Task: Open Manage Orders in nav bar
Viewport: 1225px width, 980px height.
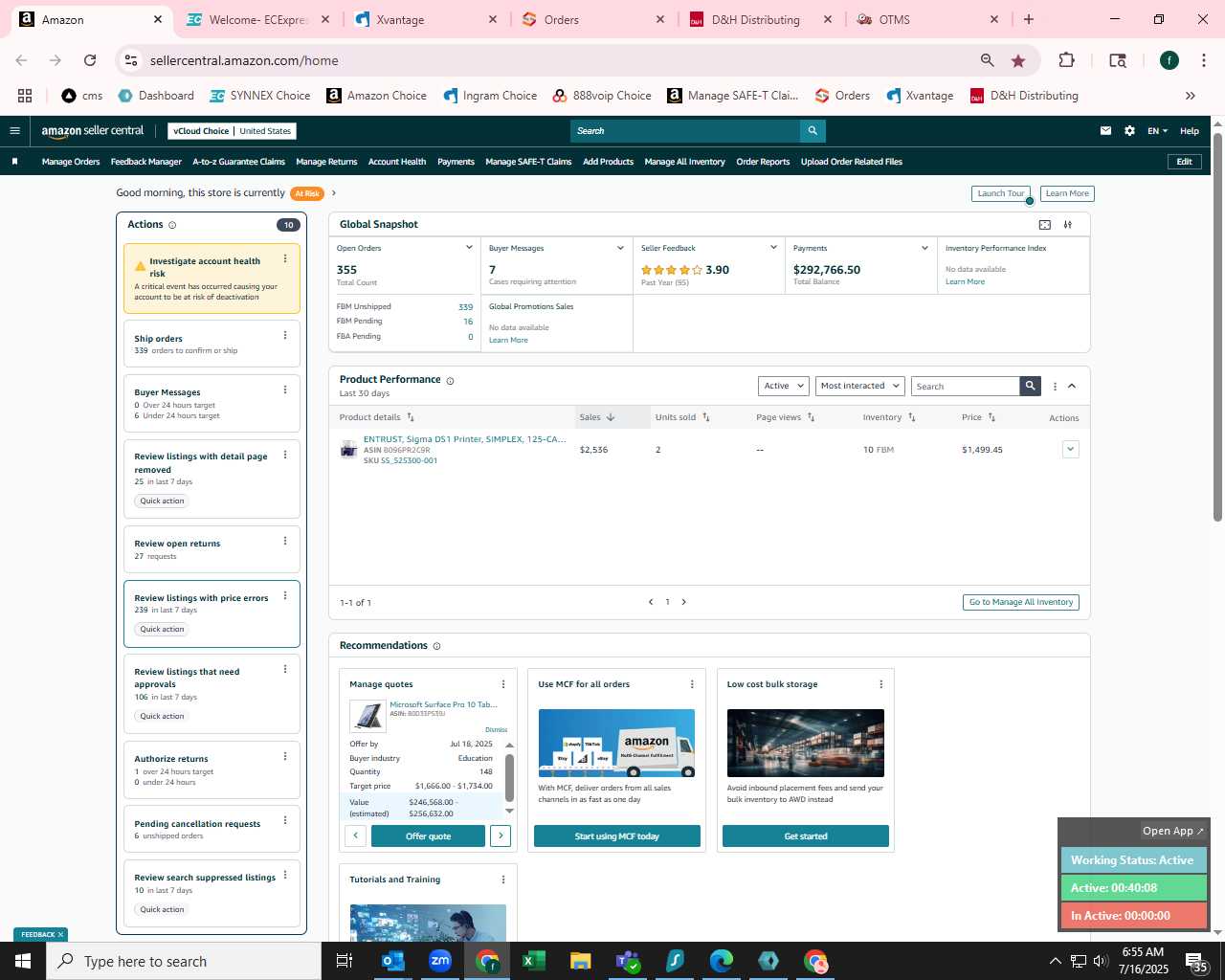Action: [x=71, y=162]
